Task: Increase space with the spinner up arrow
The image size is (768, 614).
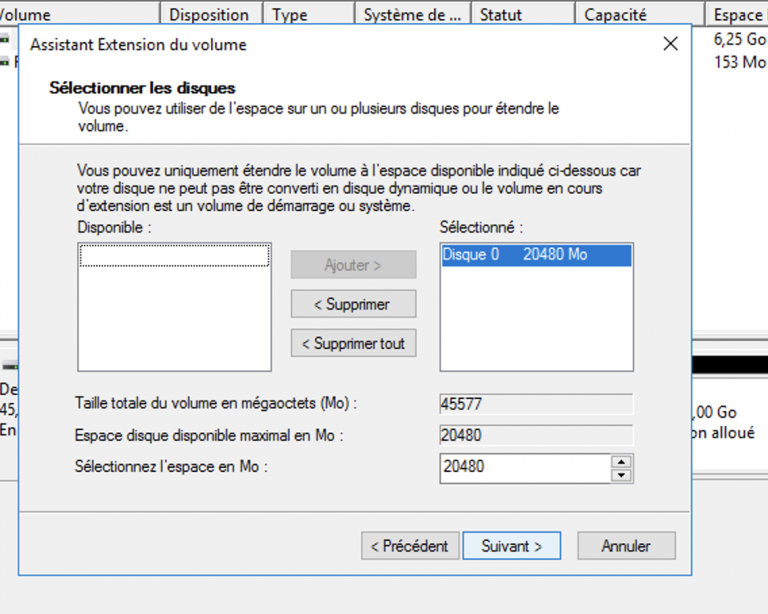Action: click(622, 461)
